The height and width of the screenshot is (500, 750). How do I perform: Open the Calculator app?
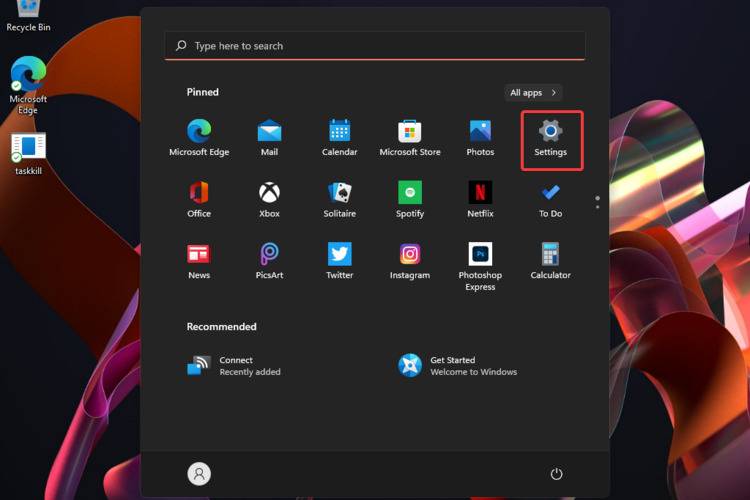tap(550, 259)
